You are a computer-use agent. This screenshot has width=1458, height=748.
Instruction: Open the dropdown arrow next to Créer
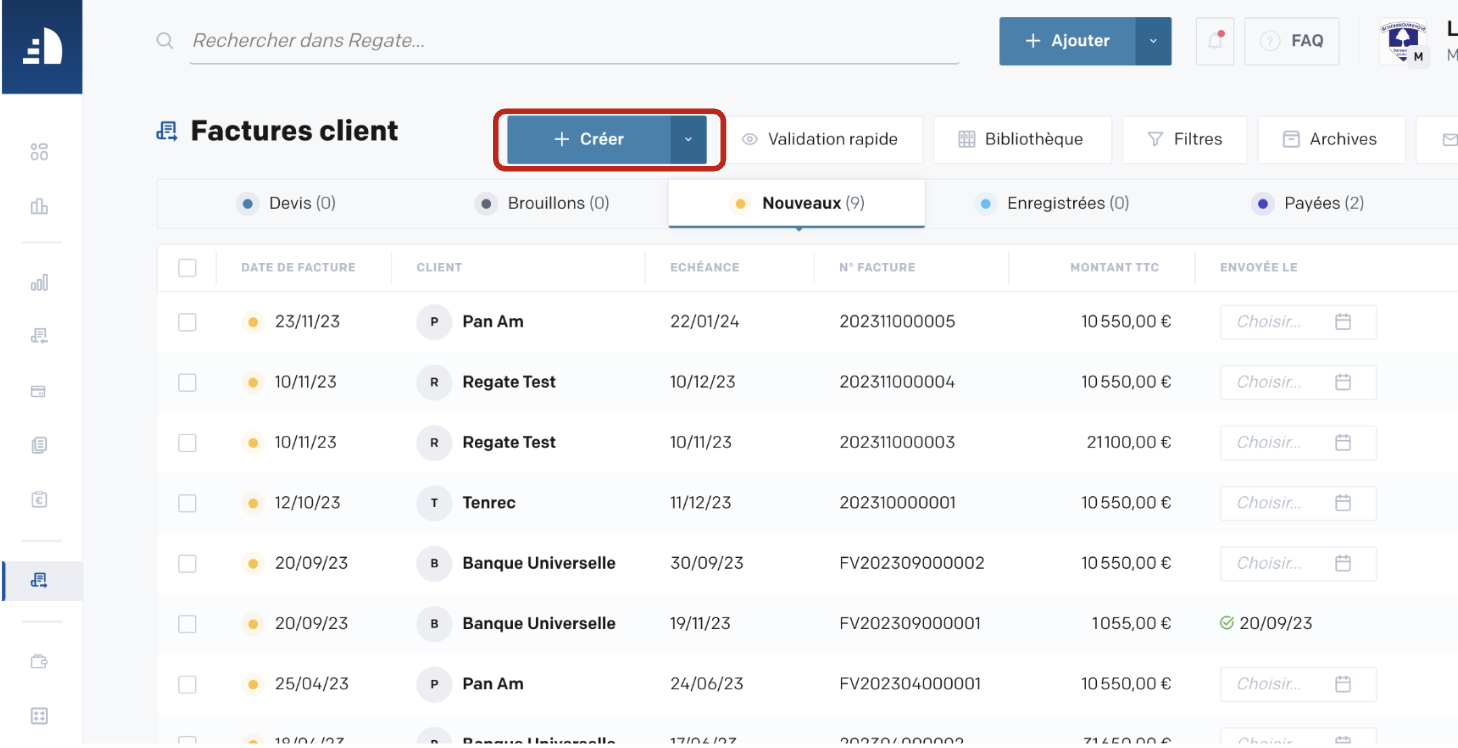pyautogui.click(x=688, y=139)
